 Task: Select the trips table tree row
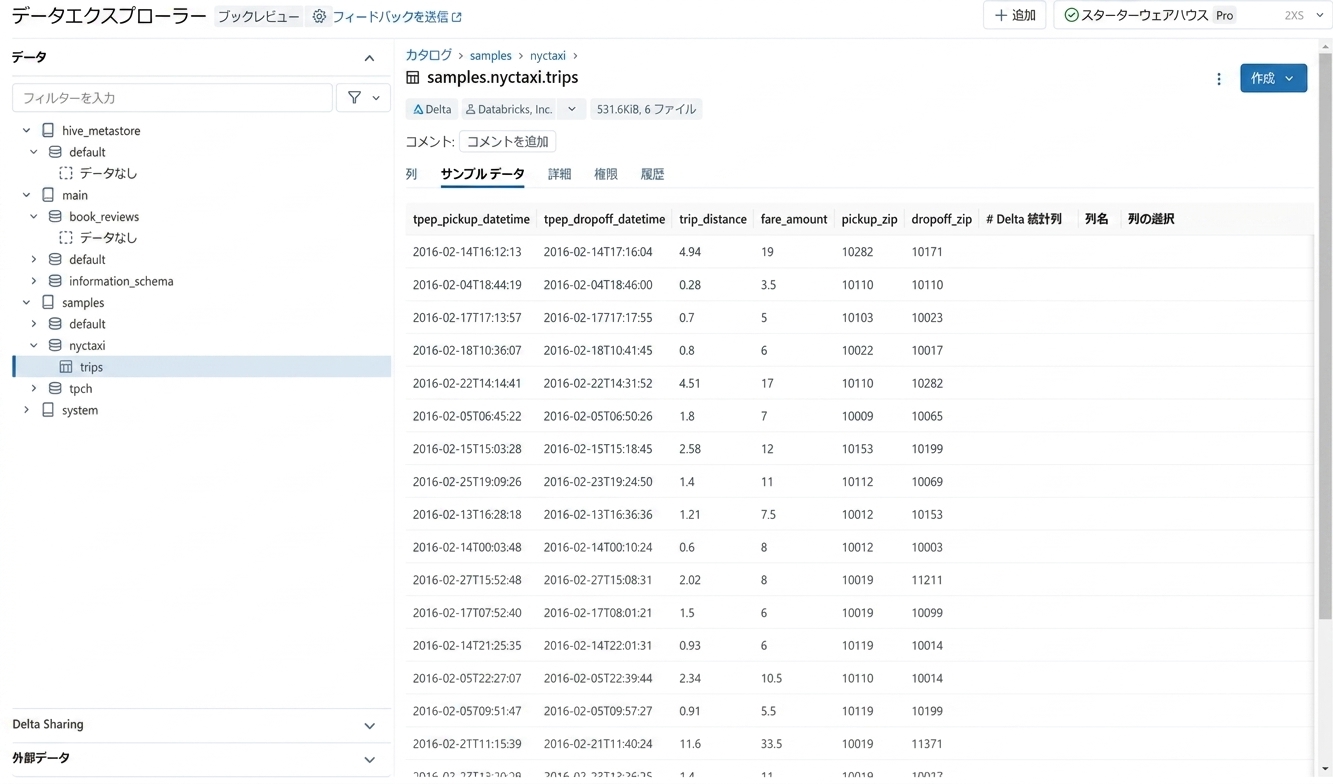(x=201, y=367)
